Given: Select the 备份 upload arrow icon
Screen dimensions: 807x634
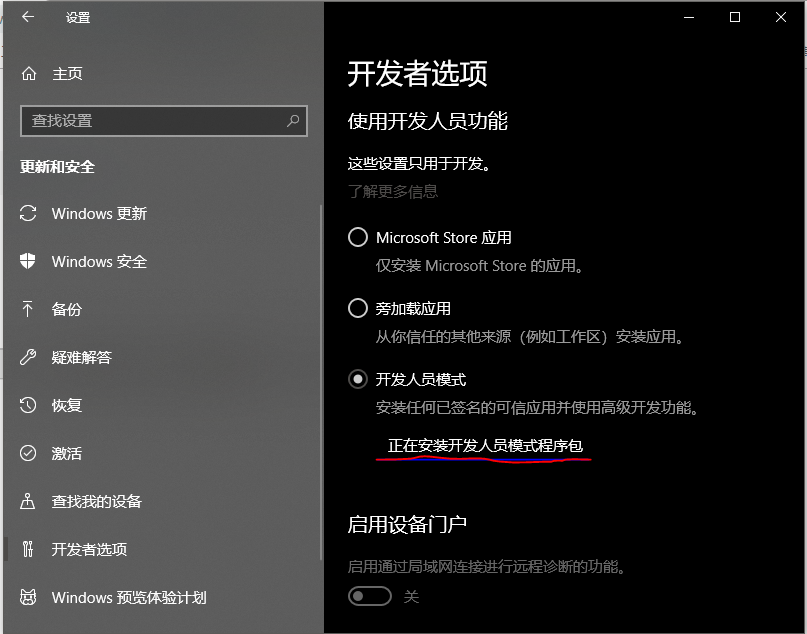Looking at the screenshot, I should pos(28,309).
